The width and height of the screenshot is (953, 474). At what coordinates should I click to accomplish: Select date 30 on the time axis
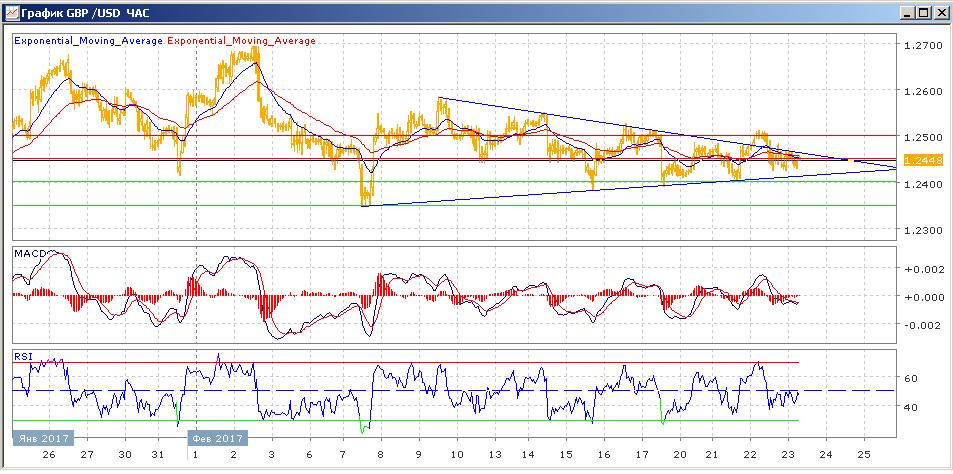(x=125, y=455)
